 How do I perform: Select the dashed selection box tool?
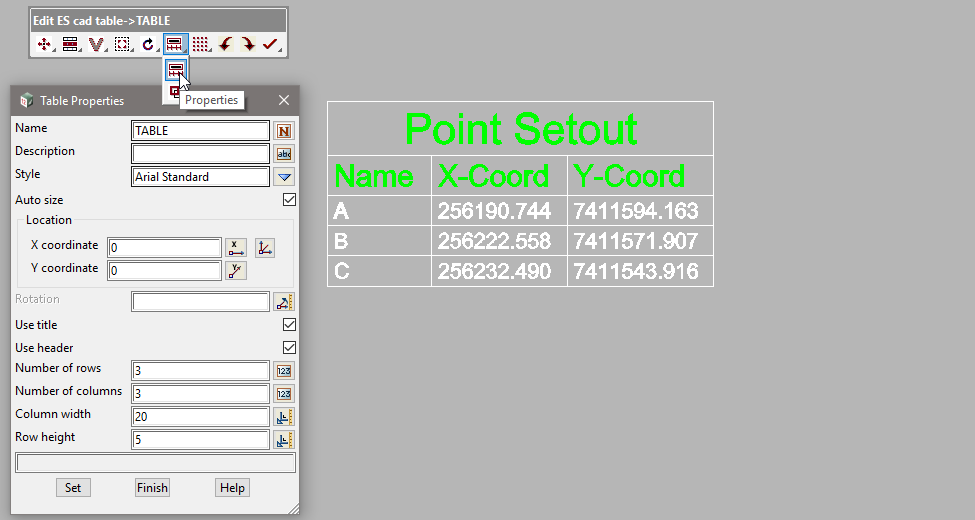122,44
